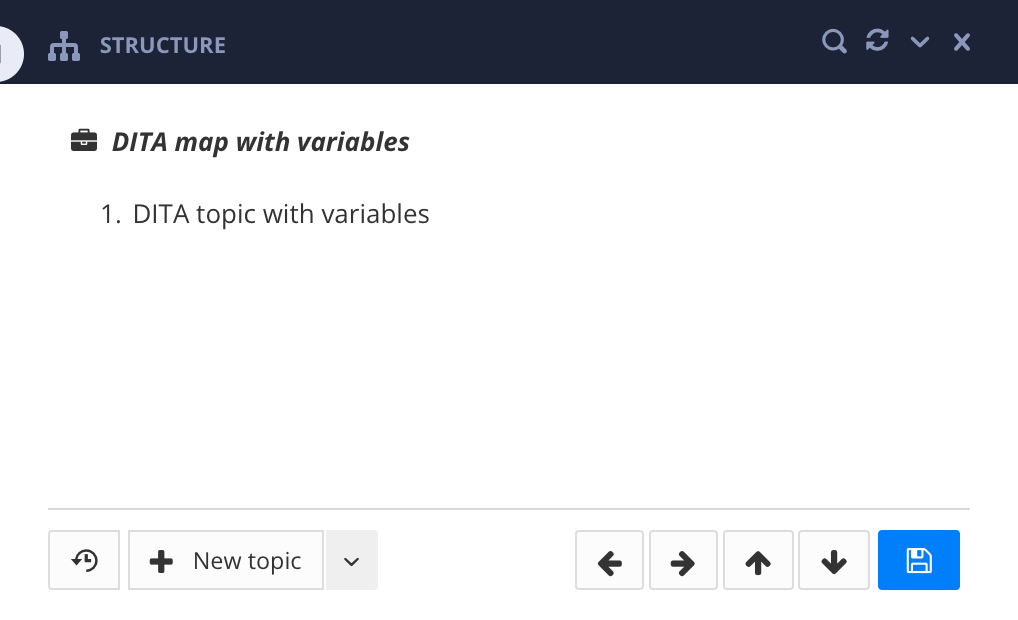
Task: Select the DITA map with variables entry
Action: [x=259, y=141]
